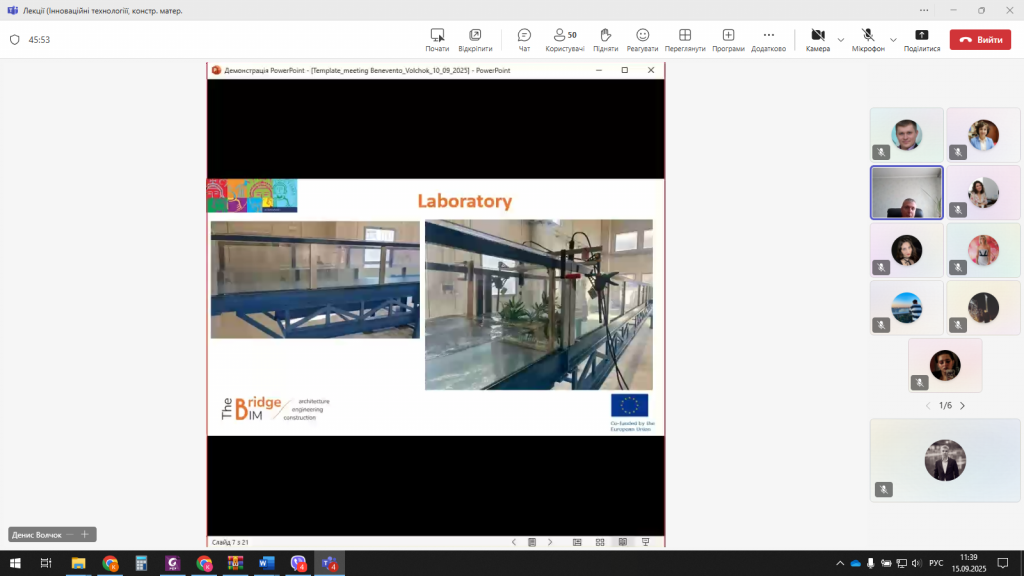Click Почати control button

437,39
